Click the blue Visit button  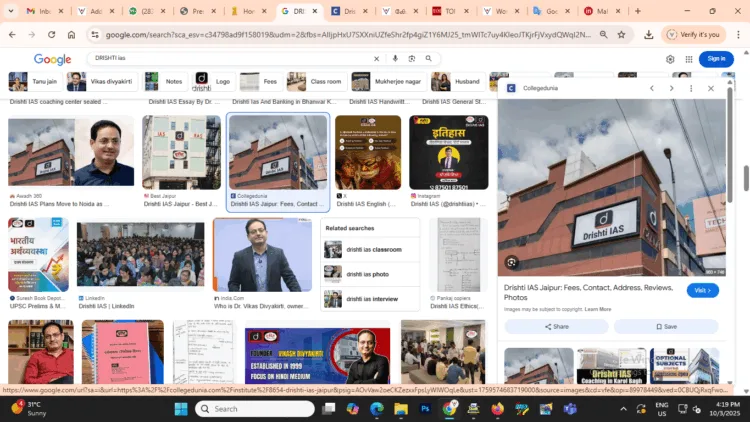tap(702, 290)
